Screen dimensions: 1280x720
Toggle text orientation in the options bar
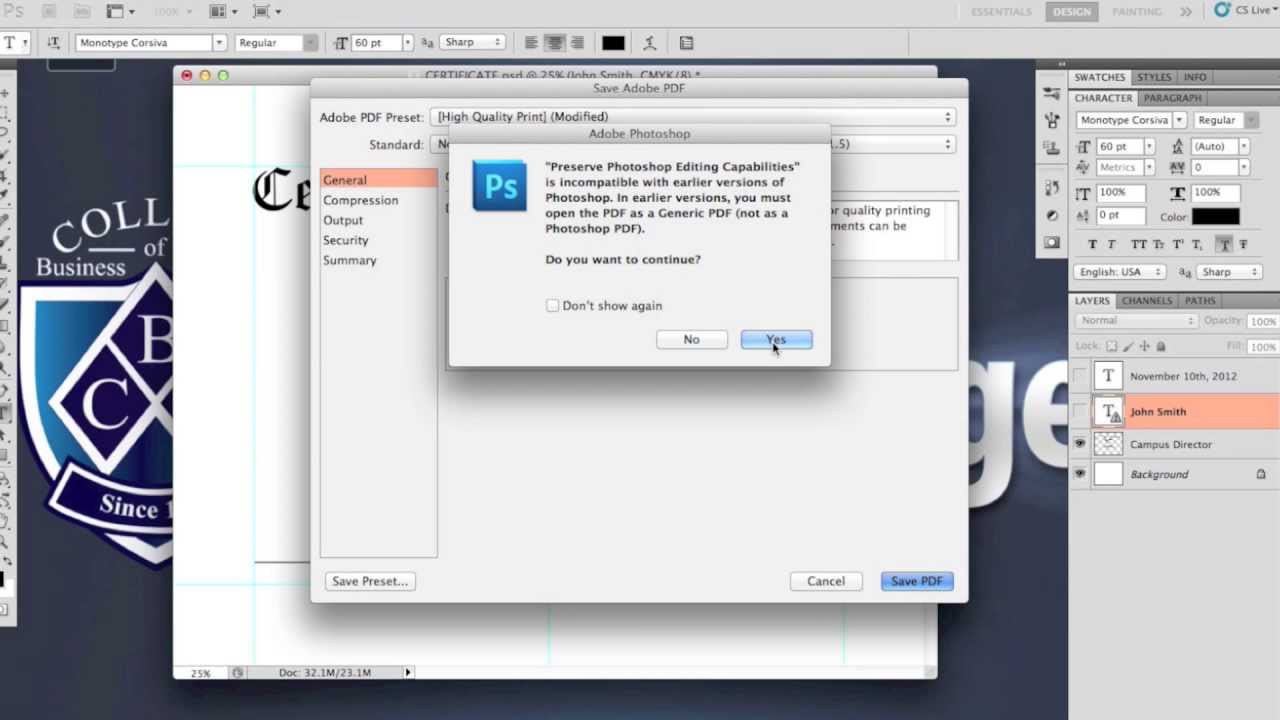[x=54, y=43]
